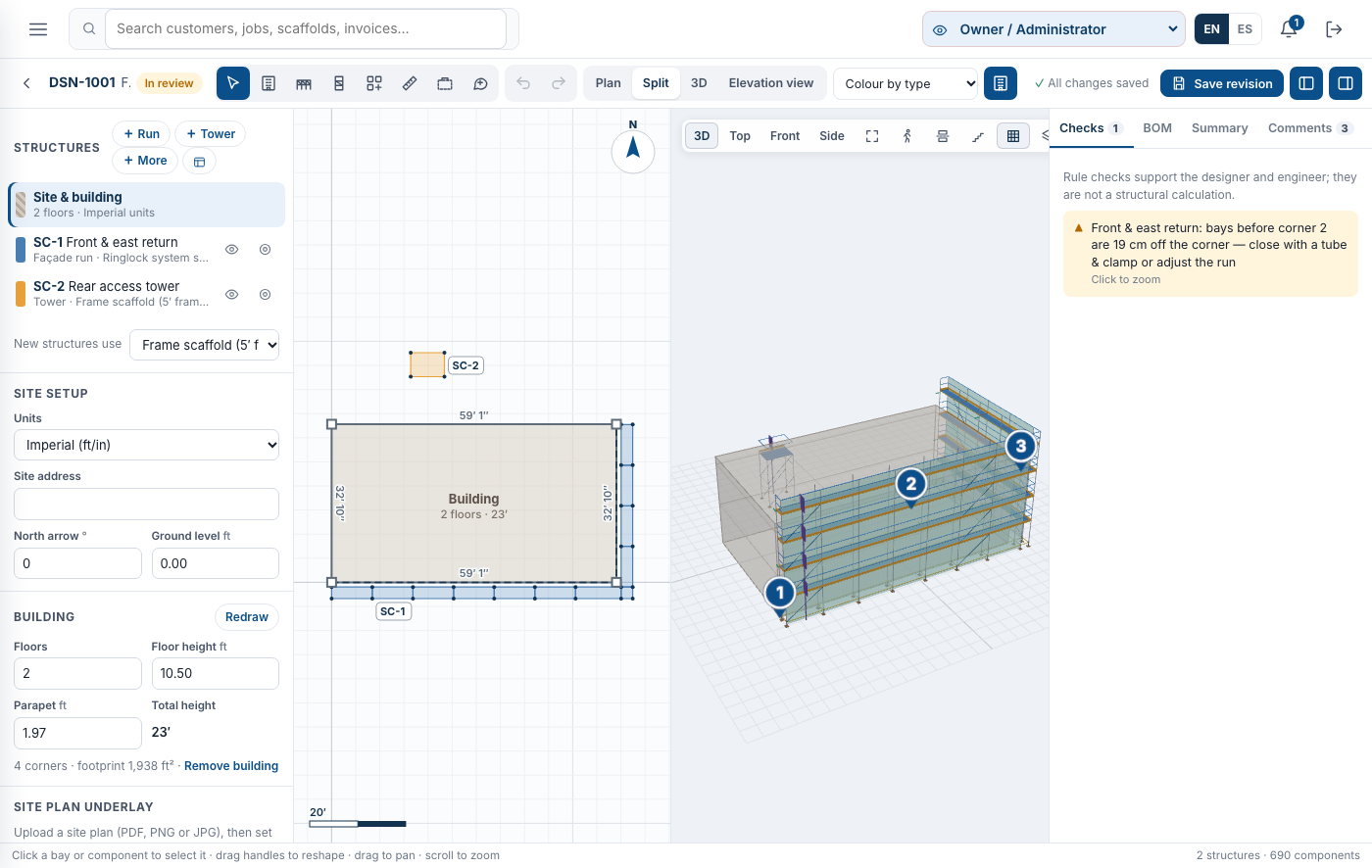Open notifications bell with badge

pos(1290,28)
